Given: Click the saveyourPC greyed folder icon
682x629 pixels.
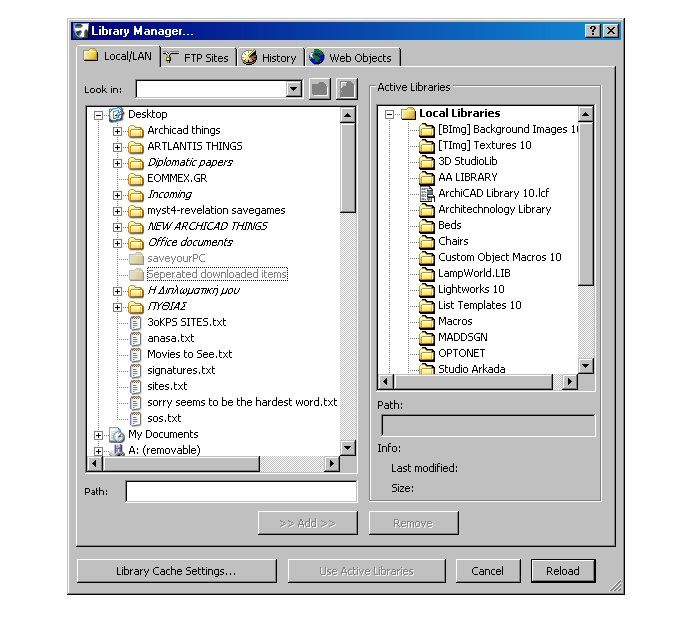Looking at the screenshot, I should pyautogui.click(x=136, y=258).
